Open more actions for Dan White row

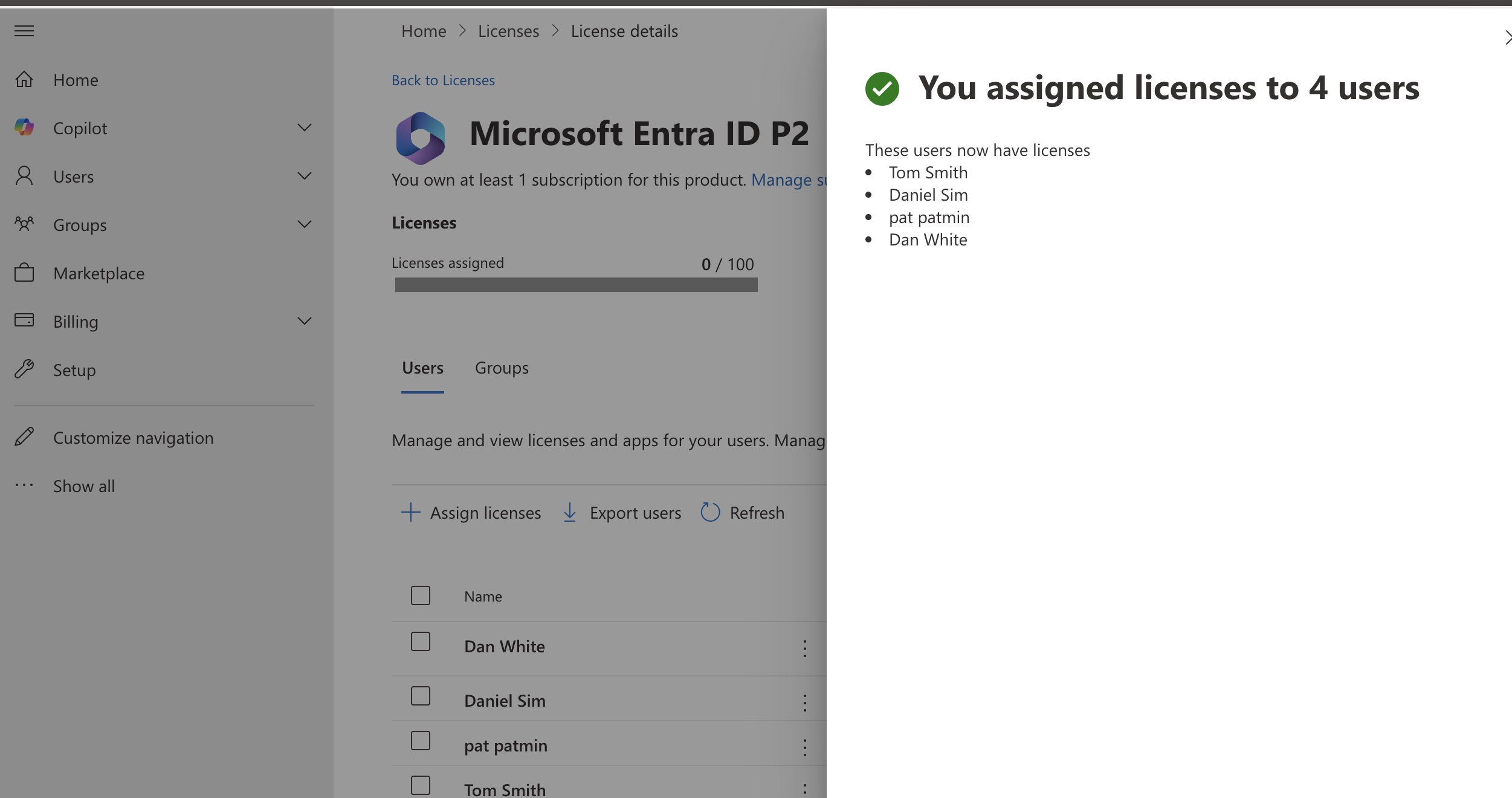[805, 649]
